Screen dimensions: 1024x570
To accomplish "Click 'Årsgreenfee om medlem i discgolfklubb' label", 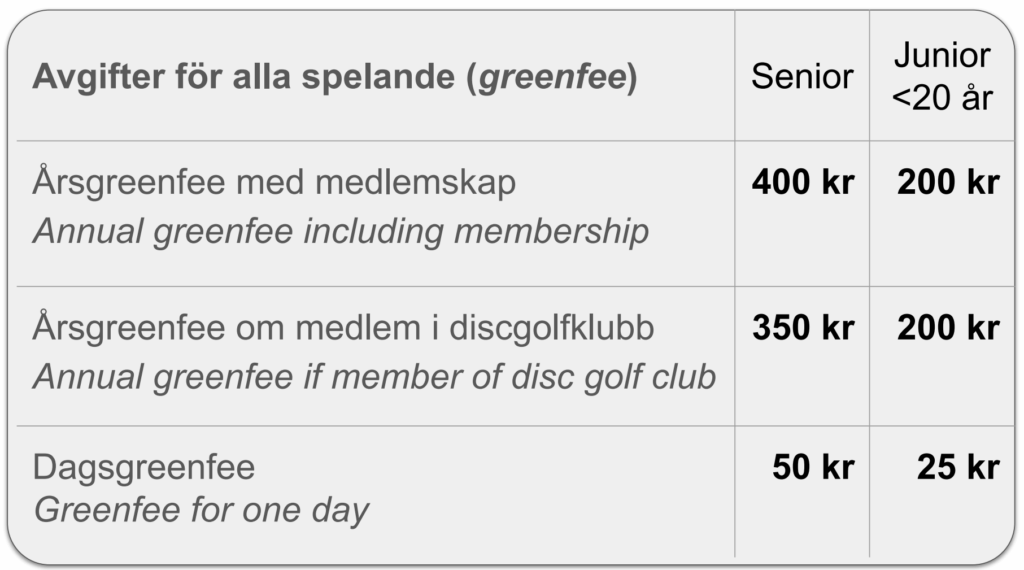I will [x=343, y=328].
